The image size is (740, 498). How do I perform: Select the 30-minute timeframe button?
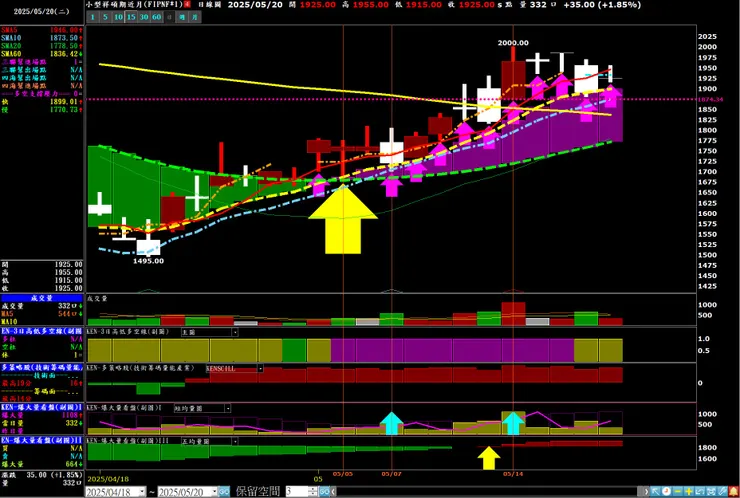click(x=144, y=17)
